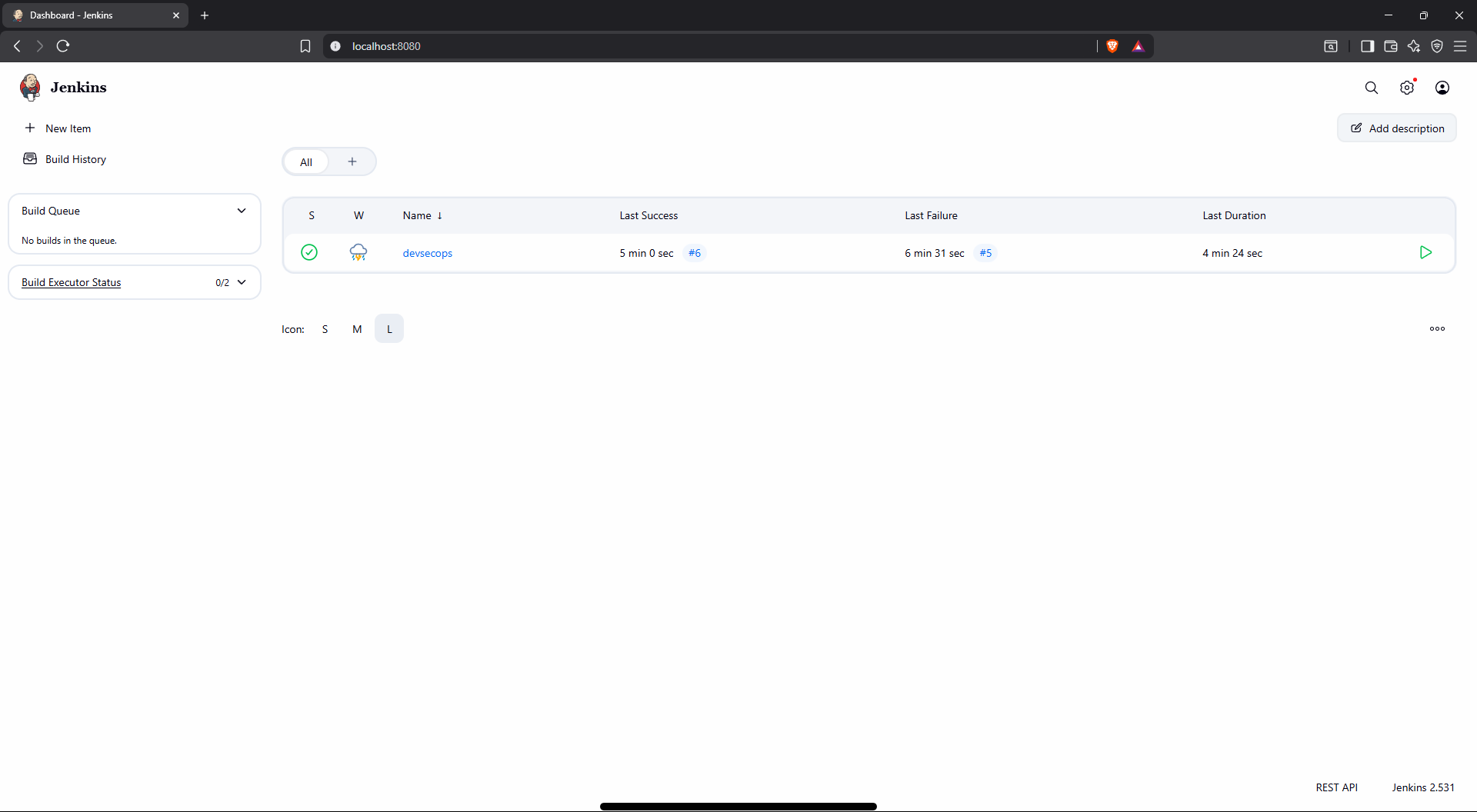Open the three-dots menu below the jobs table

pos(1436,329)
